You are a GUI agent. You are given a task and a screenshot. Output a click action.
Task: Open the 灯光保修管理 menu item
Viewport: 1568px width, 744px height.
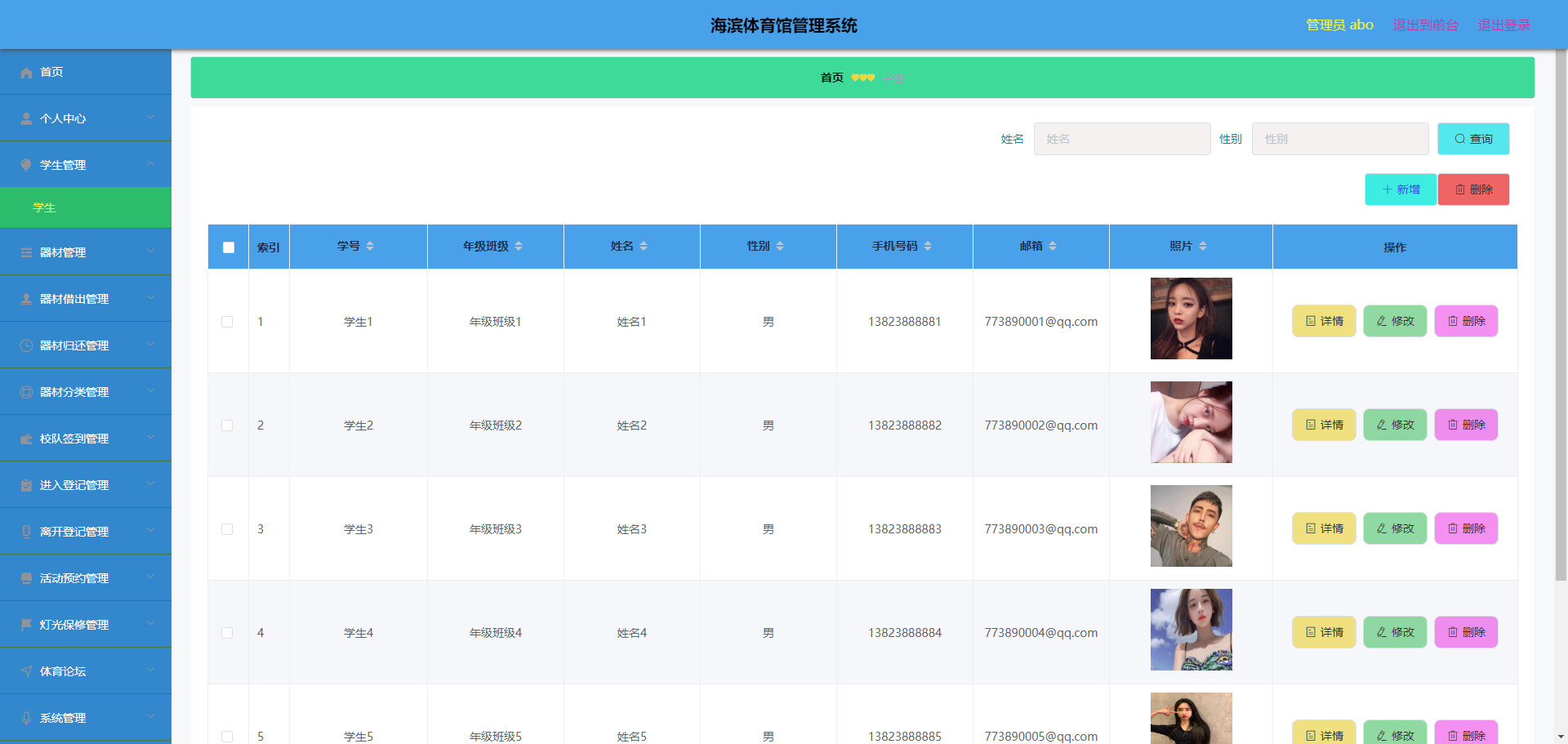[x=86, y=626]
